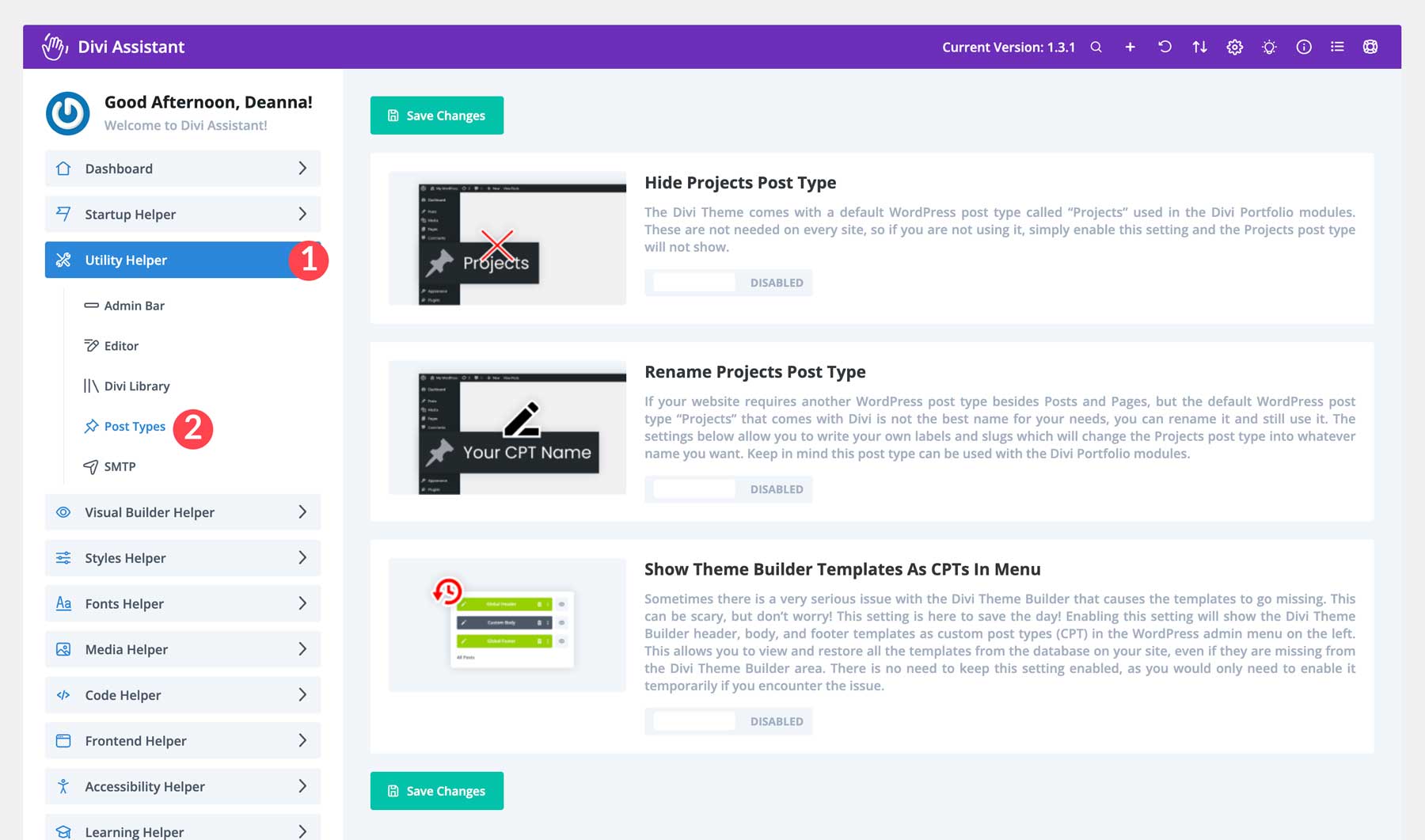Viewport: 1425px width, 840px height.
Task: Enable the Rename Projects Post Type toggle
Action: pyautogui.click(x=693, y=488)
